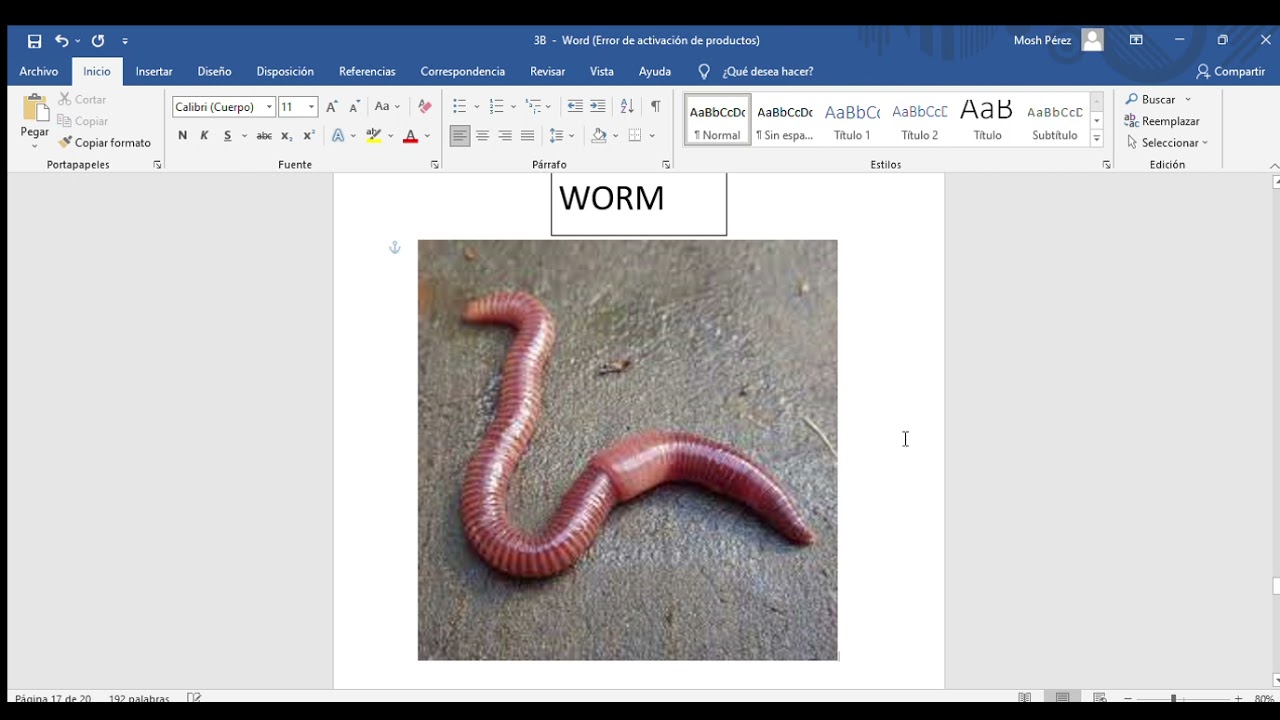Toggle bold formatting (N)

pos(182,136)
